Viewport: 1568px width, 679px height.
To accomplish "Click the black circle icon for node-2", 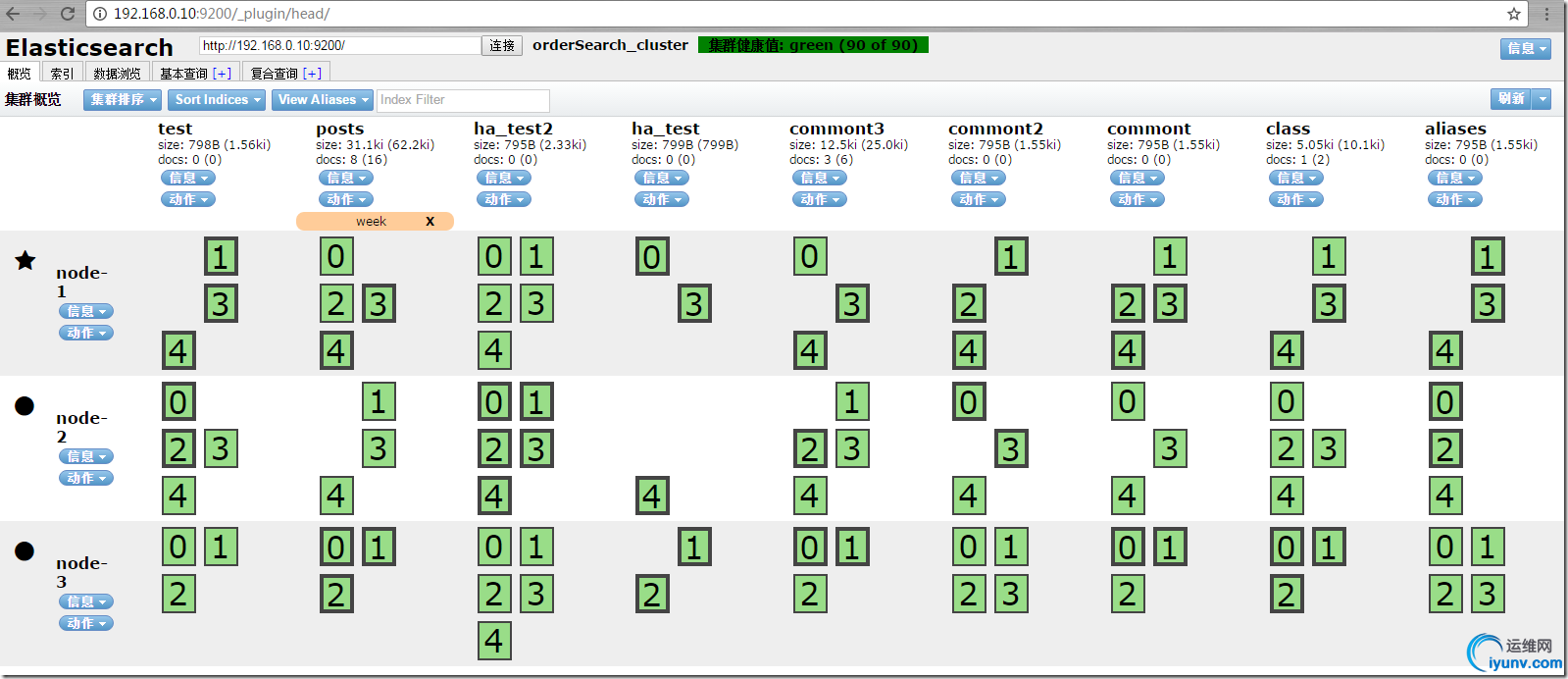I will point(25,405).
